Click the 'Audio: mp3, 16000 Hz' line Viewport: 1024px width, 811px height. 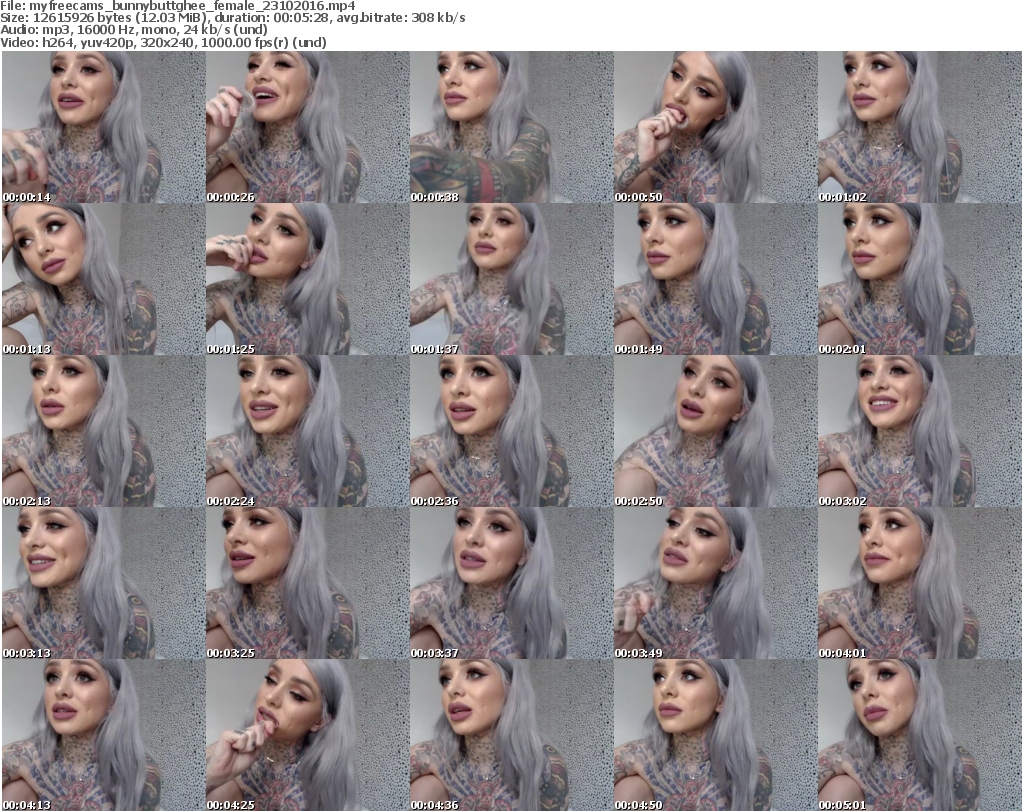pos(134,30)
